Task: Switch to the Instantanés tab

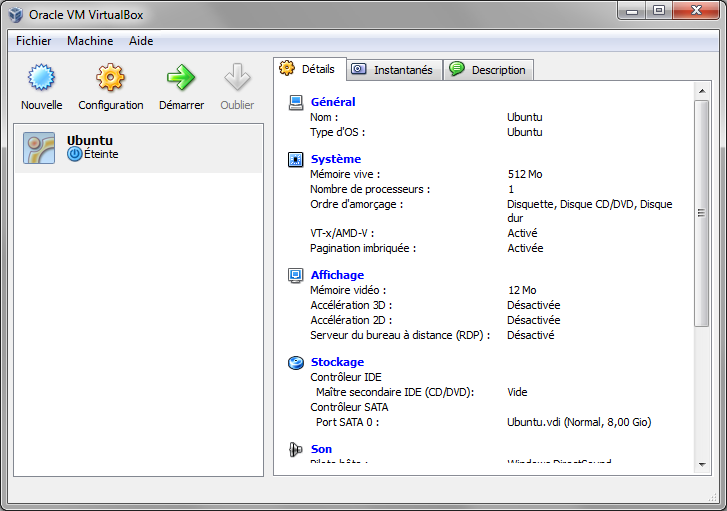Action: pos(394,70)
